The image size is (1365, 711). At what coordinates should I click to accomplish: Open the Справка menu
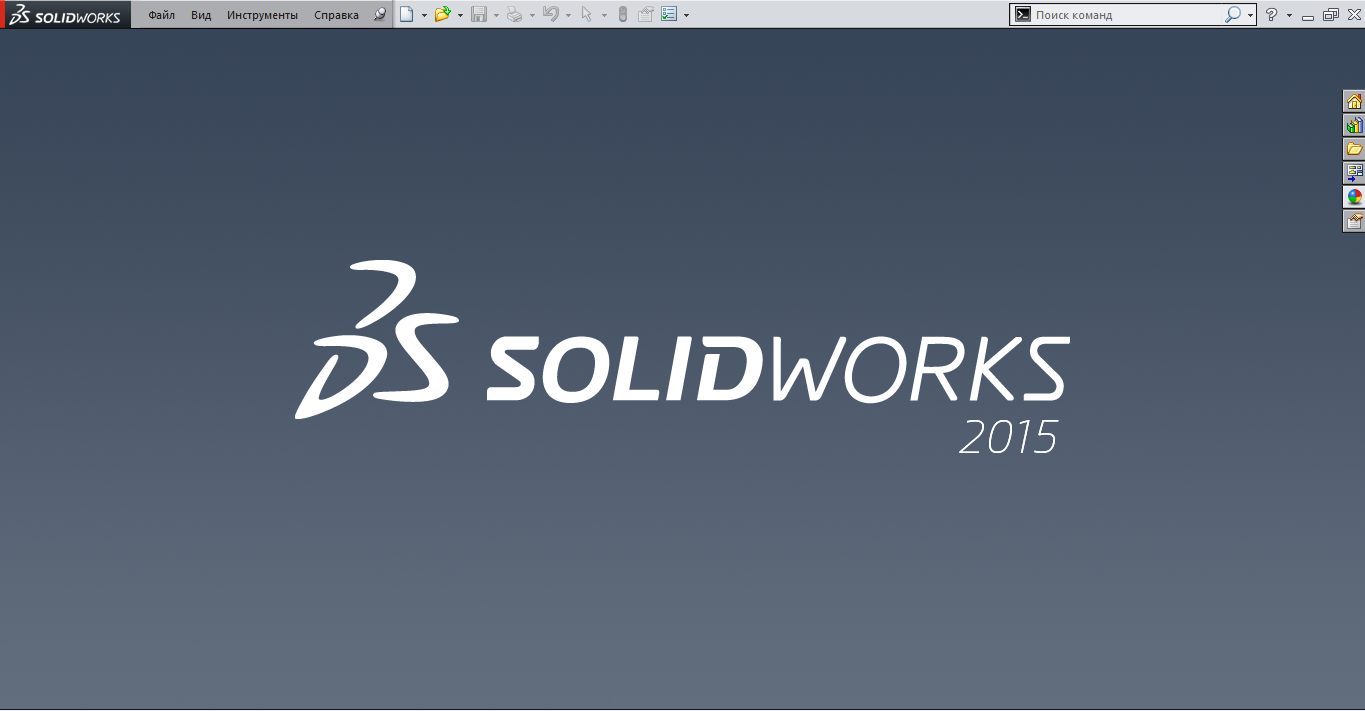click(x=336, y=15)
